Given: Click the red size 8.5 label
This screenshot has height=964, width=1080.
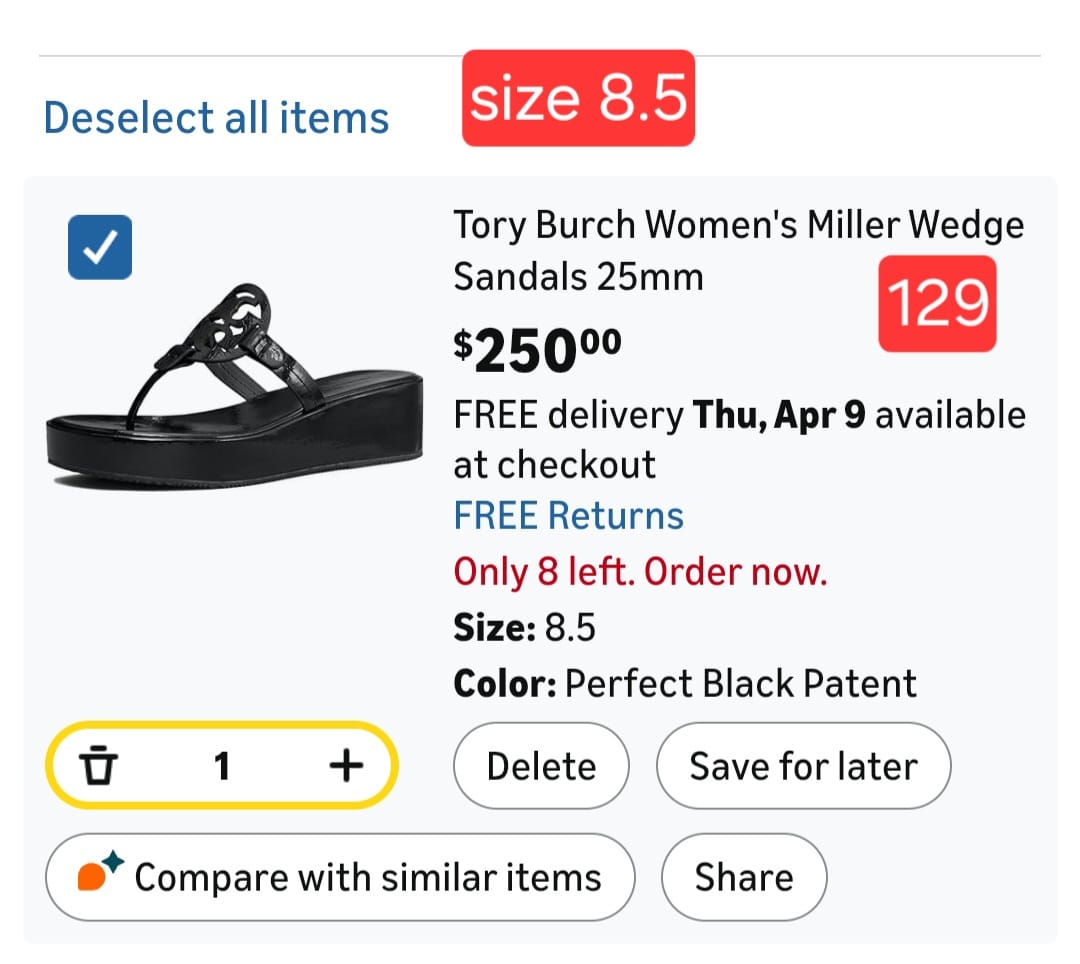Looking at the screenshot, I should pos(578,98).
